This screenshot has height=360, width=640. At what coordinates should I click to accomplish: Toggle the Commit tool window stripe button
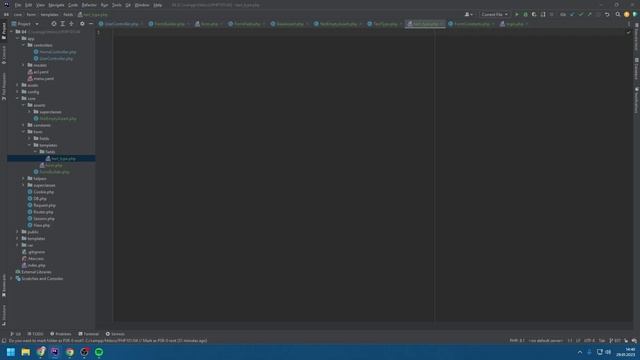[4, 55]
